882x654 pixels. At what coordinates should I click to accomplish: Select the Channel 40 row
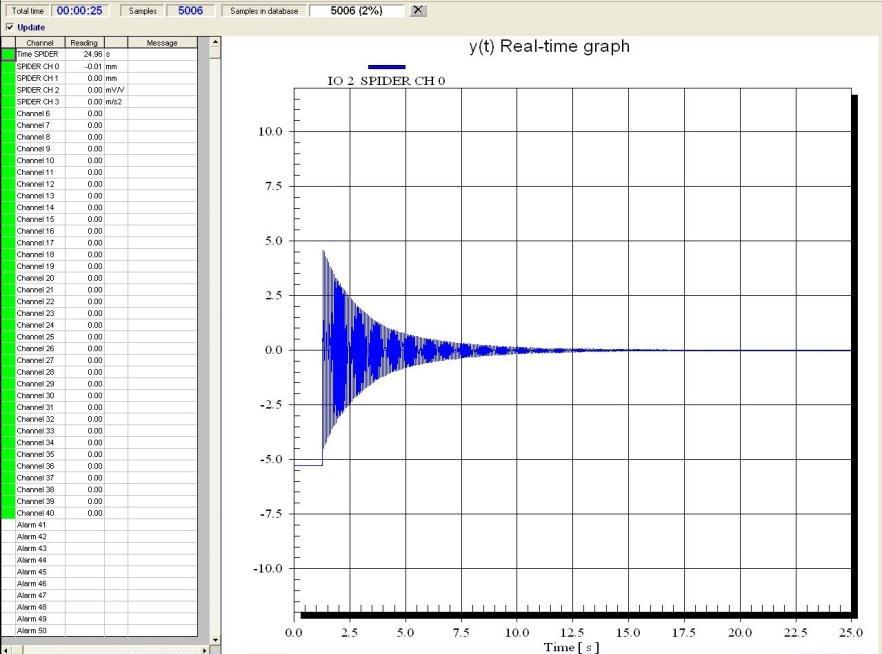(x=99, y=513)
